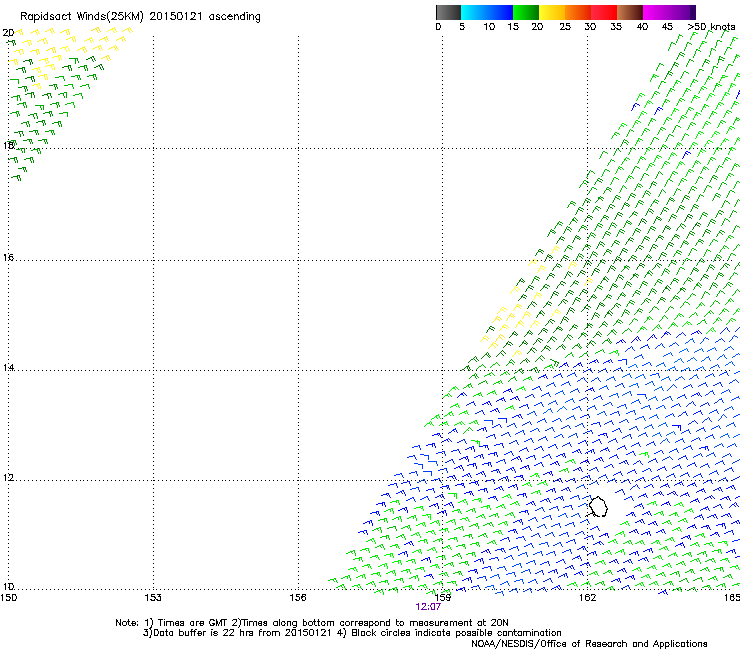Screen dimensions: 740x650
Task: Click the black contamination circle near 162 longitude
Action: (598, 506)
